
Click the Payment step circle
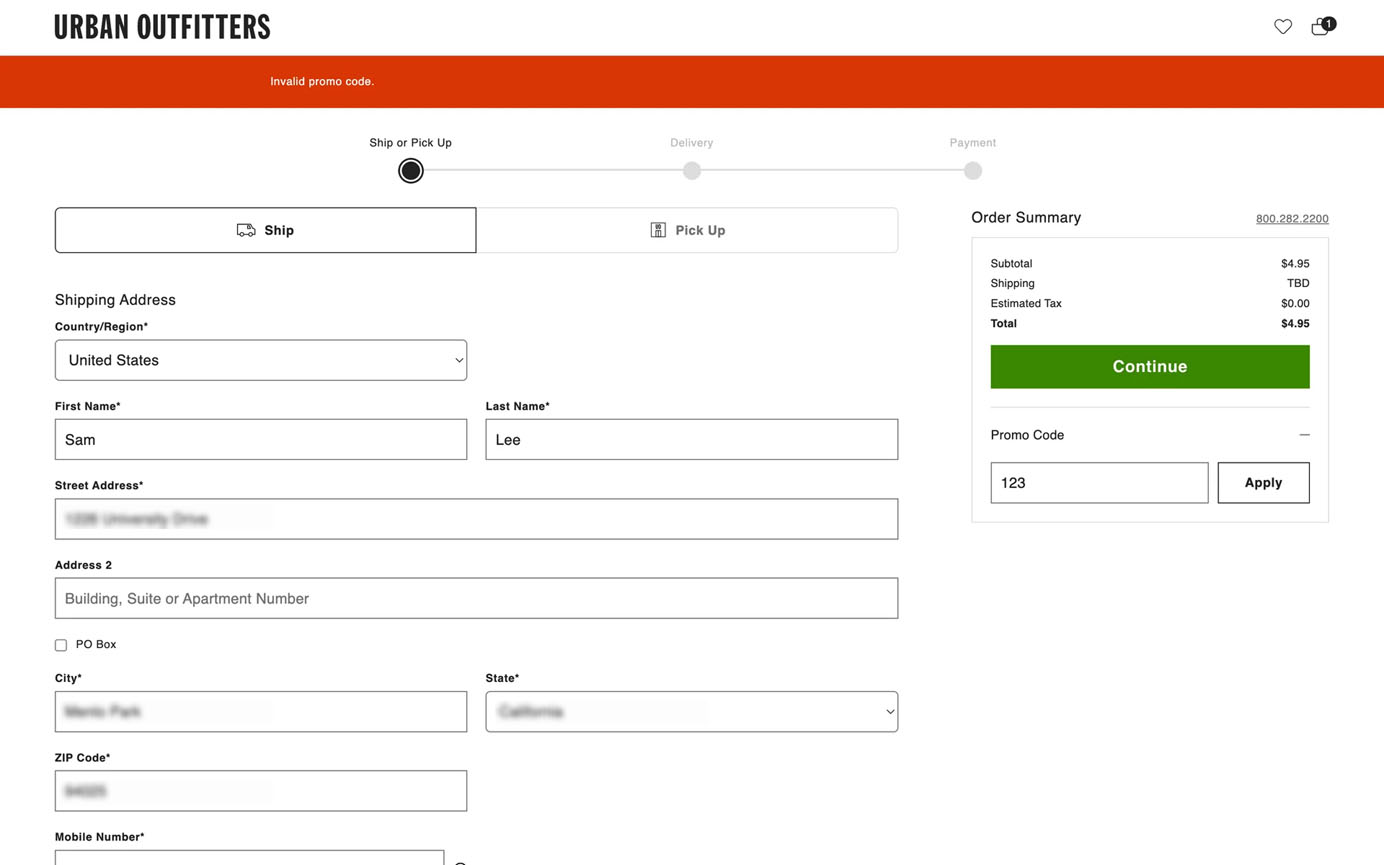click(972, 170)
